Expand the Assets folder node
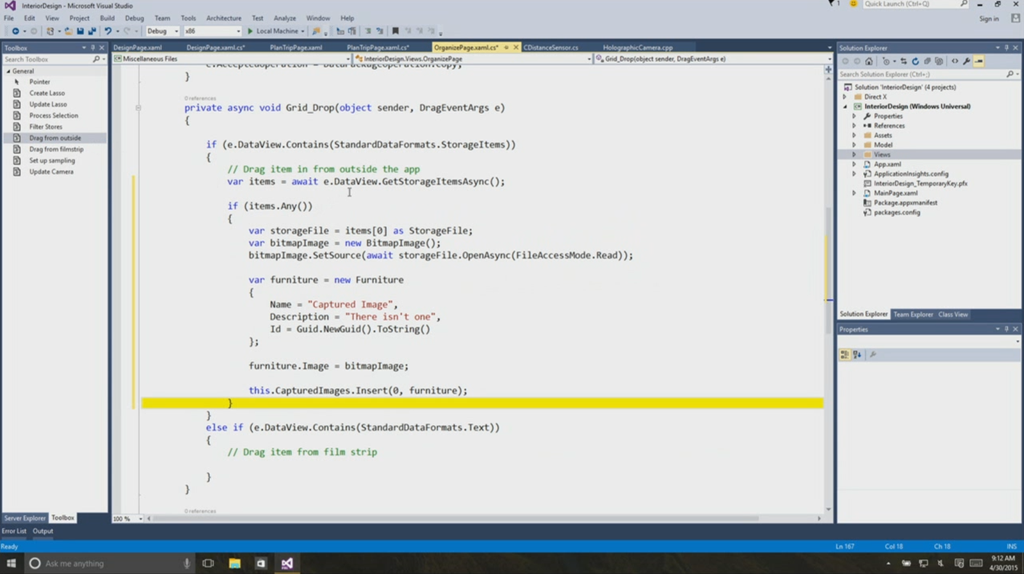 [x=854, y=135]
